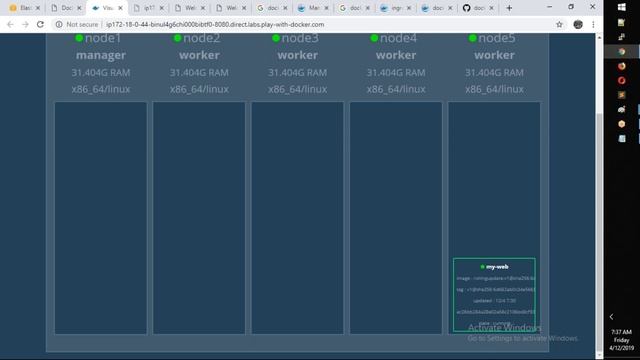
Task: Open the Windows Start menu
Action: point(622,7)
